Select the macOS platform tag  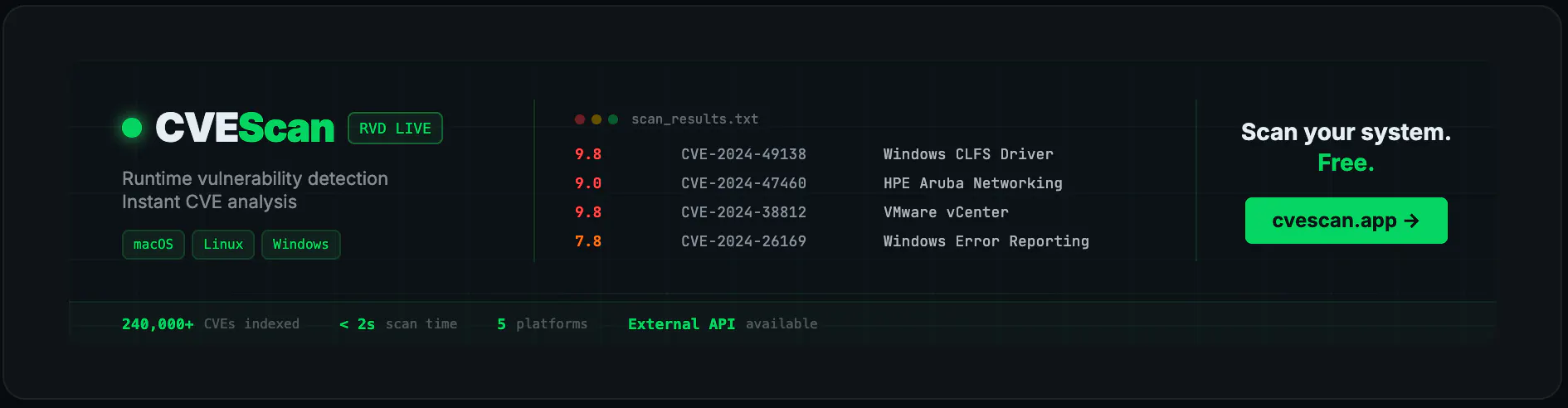[153, 244]
